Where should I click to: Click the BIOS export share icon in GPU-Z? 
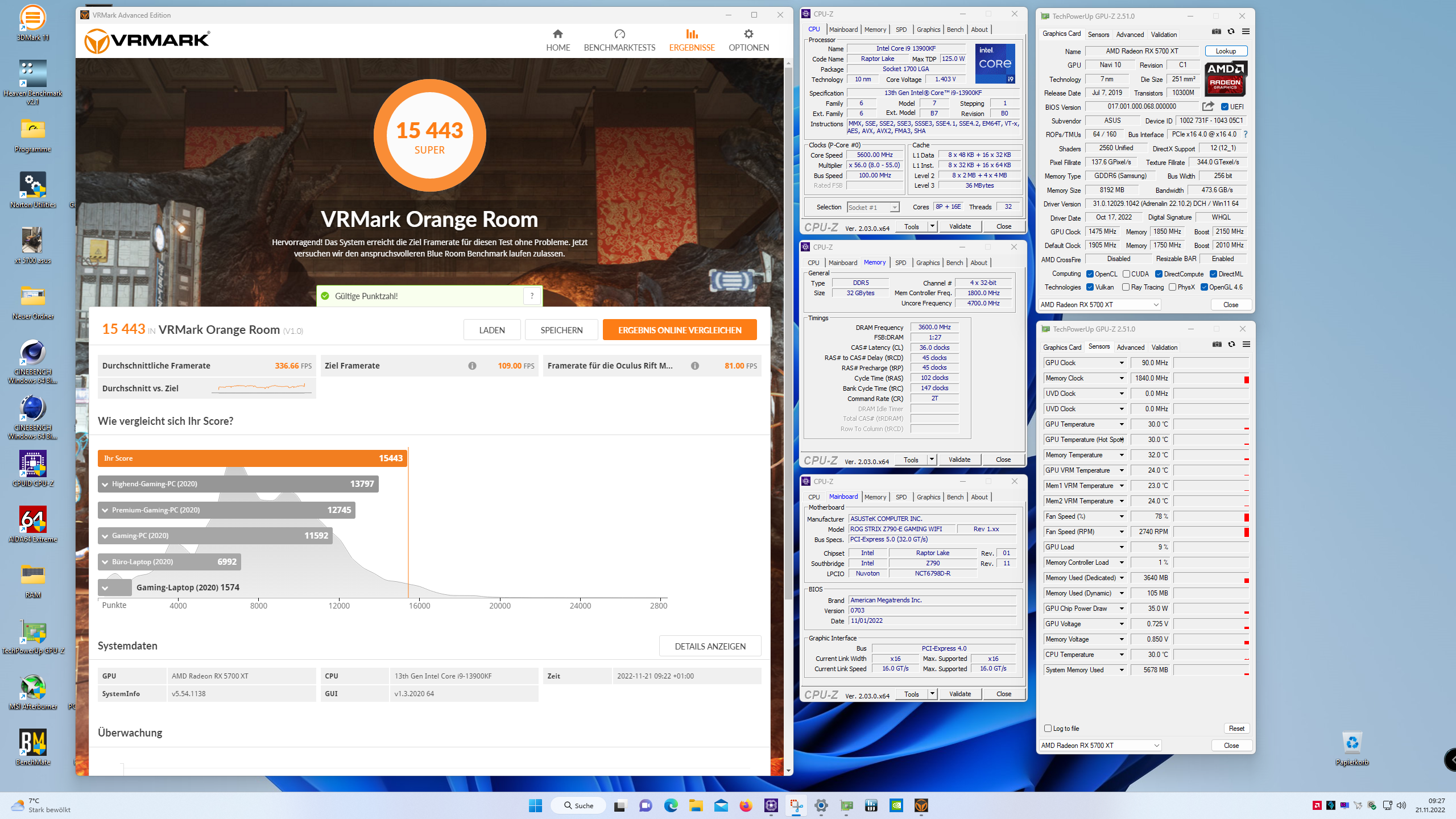pyautogui.click(x=1208, y=106)
